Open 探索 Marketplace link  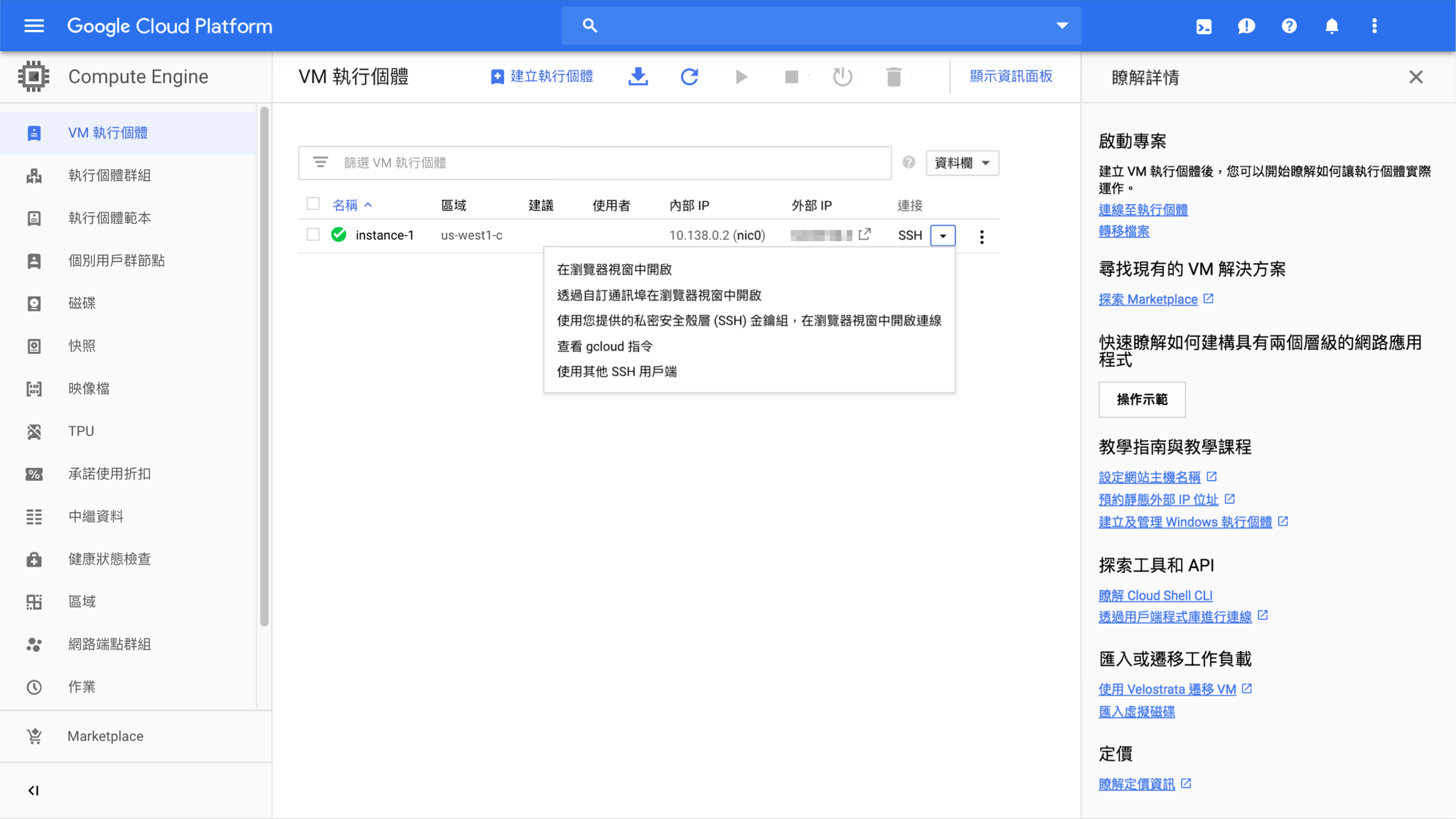pyautogui.click(x=1147, y=299)
